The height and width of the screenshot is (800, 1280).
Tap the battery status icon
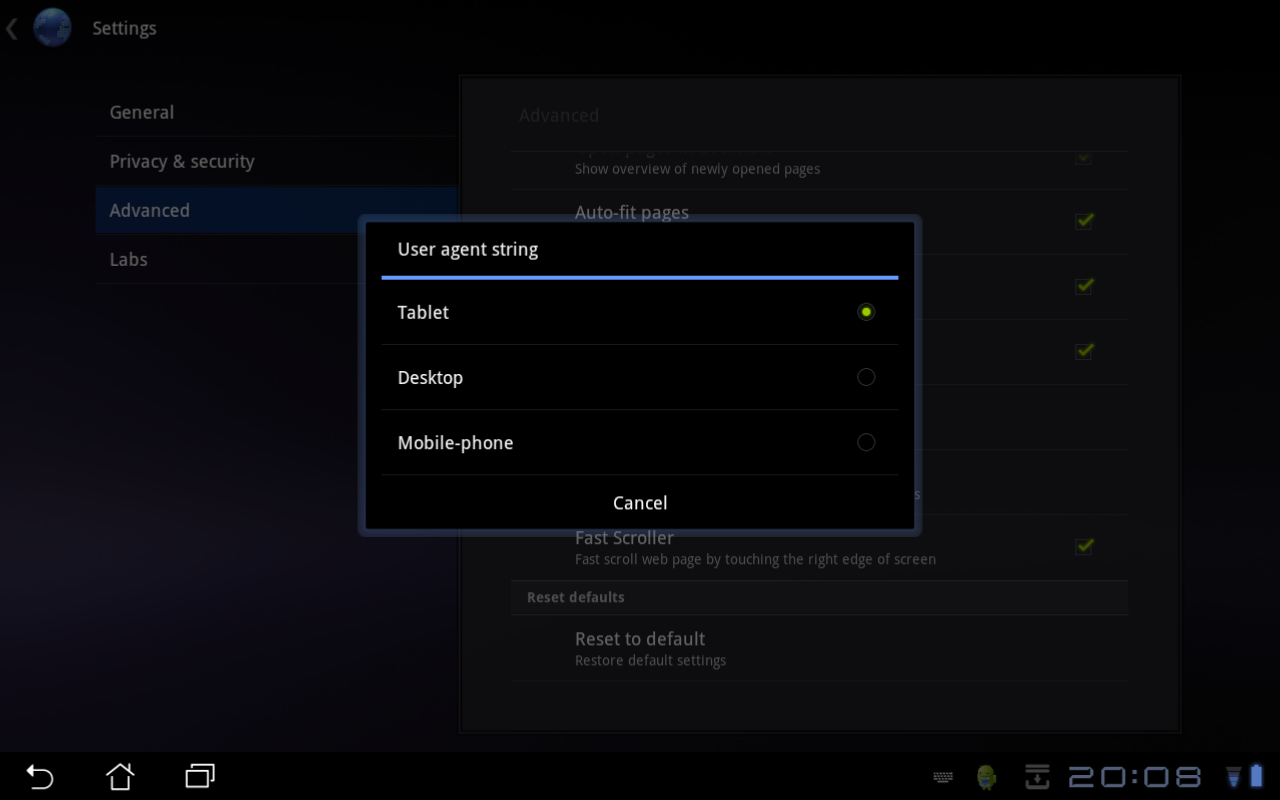(1256, 777)
